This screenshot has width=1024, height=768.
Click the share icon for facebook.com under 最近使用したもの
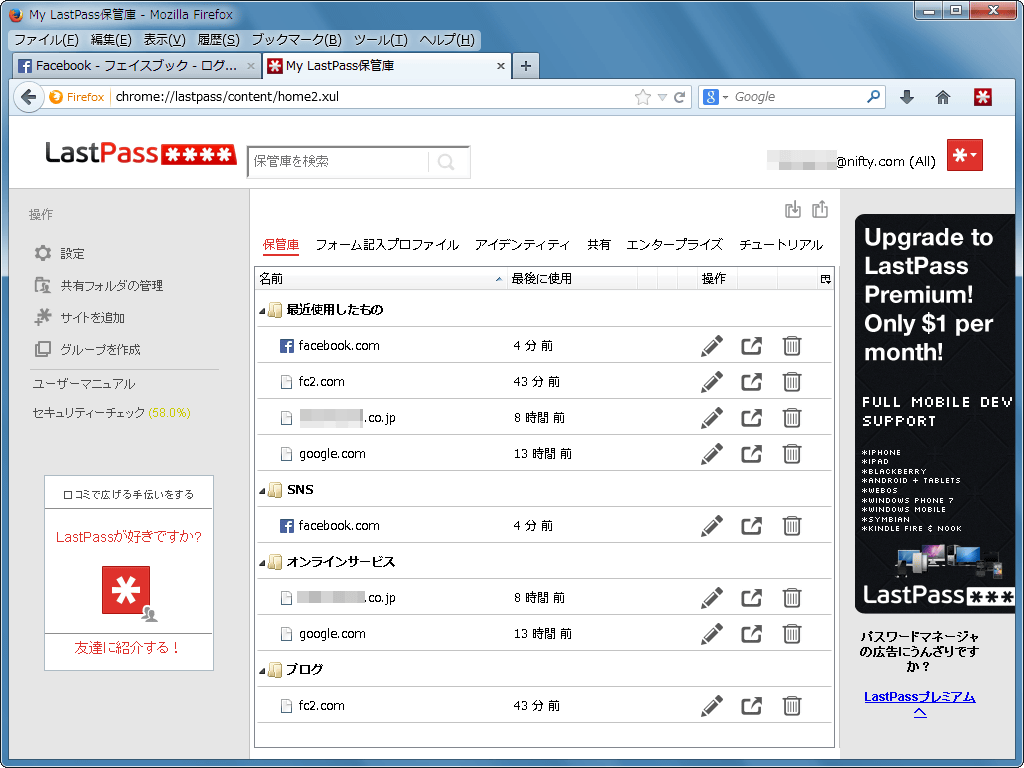tap(752, 345)
